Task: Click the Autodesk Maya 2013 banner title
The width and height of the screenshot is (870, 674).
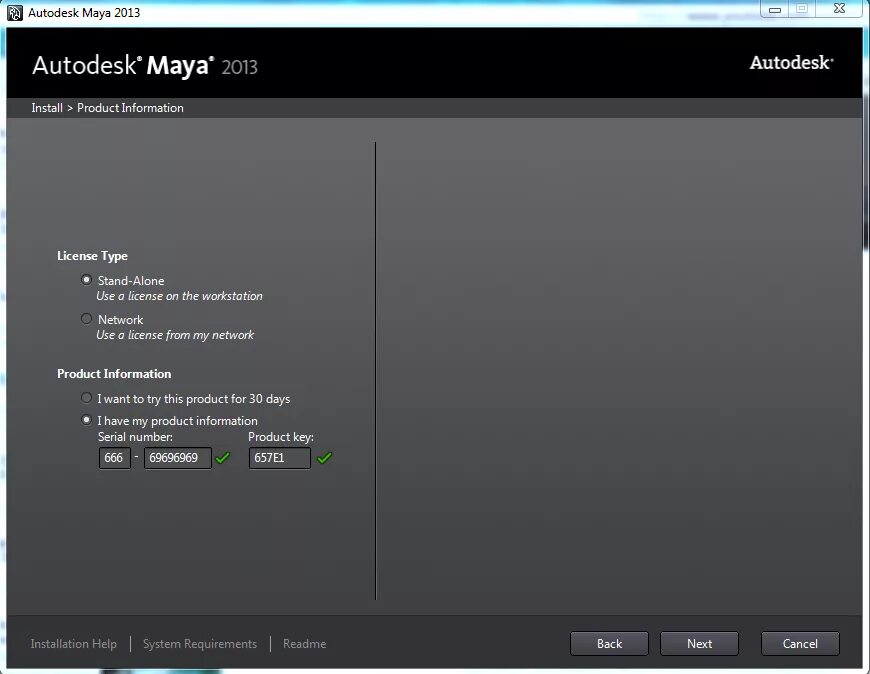Action: click(145, 65)
